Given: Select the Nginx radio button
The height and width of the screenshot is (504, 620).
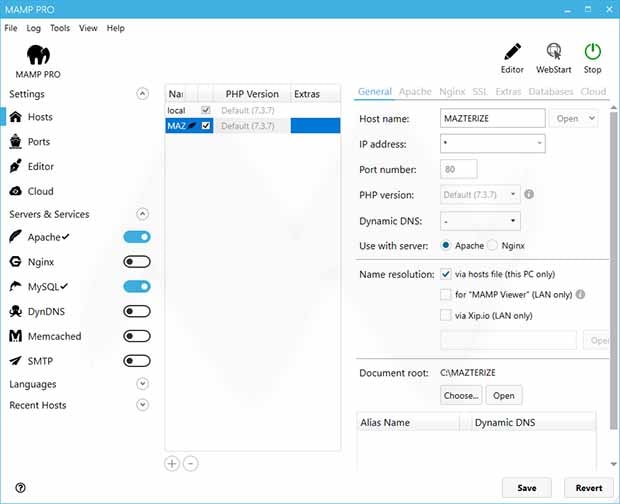Looking at the screenshot, I should 493,245.
